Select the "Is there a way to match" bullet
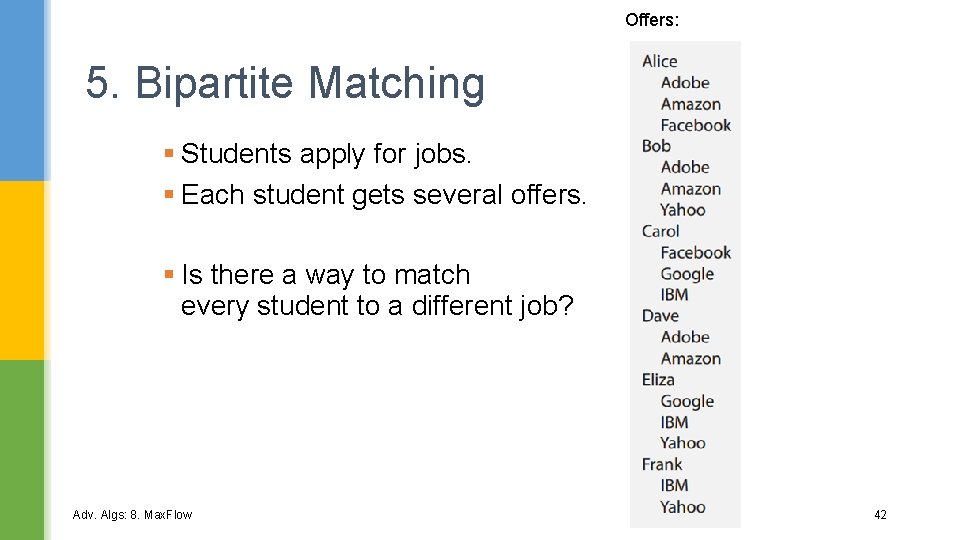Viewport: 960px width, 540px height. 325,275
